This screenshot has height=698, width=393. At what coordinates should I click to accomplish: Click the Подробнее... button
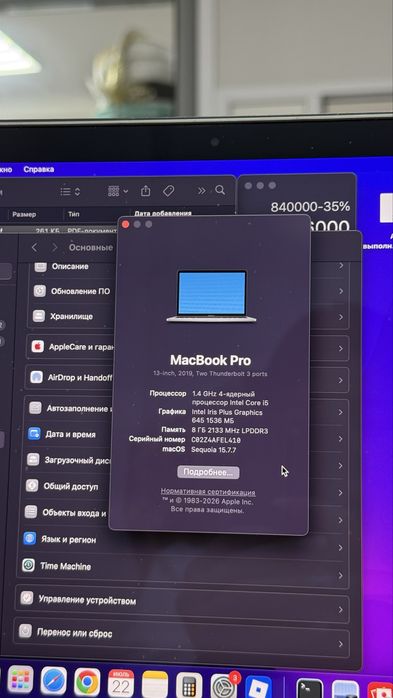(x=208, y=472)
